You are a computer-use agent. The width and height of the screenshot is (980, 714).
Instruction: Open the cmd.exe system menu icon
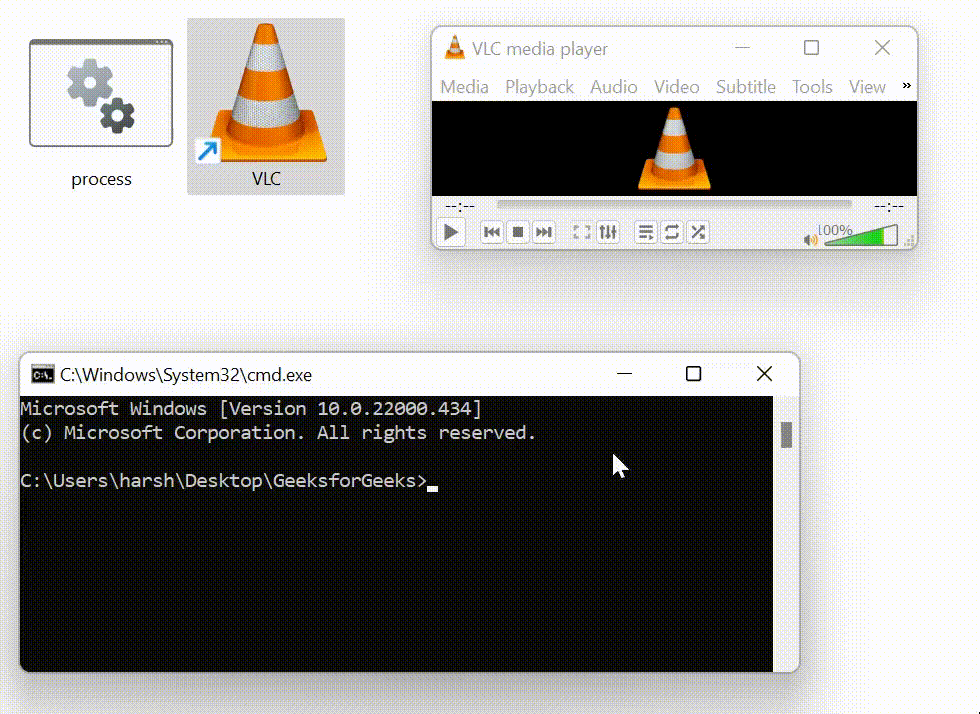42,375
